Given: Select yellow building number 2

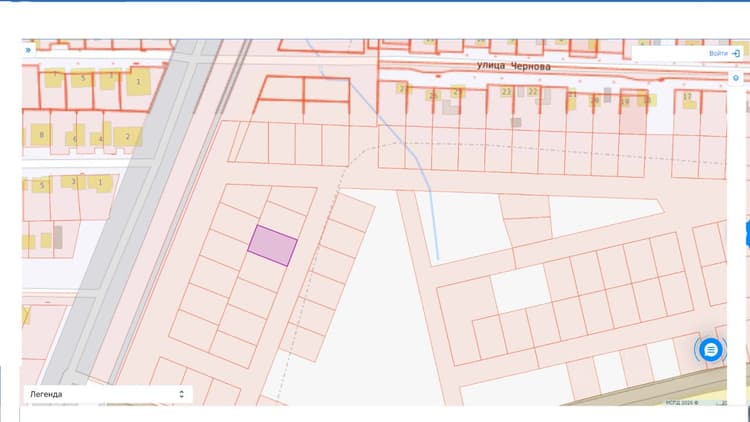Looking at the screenshot, I should coord(127,137).
